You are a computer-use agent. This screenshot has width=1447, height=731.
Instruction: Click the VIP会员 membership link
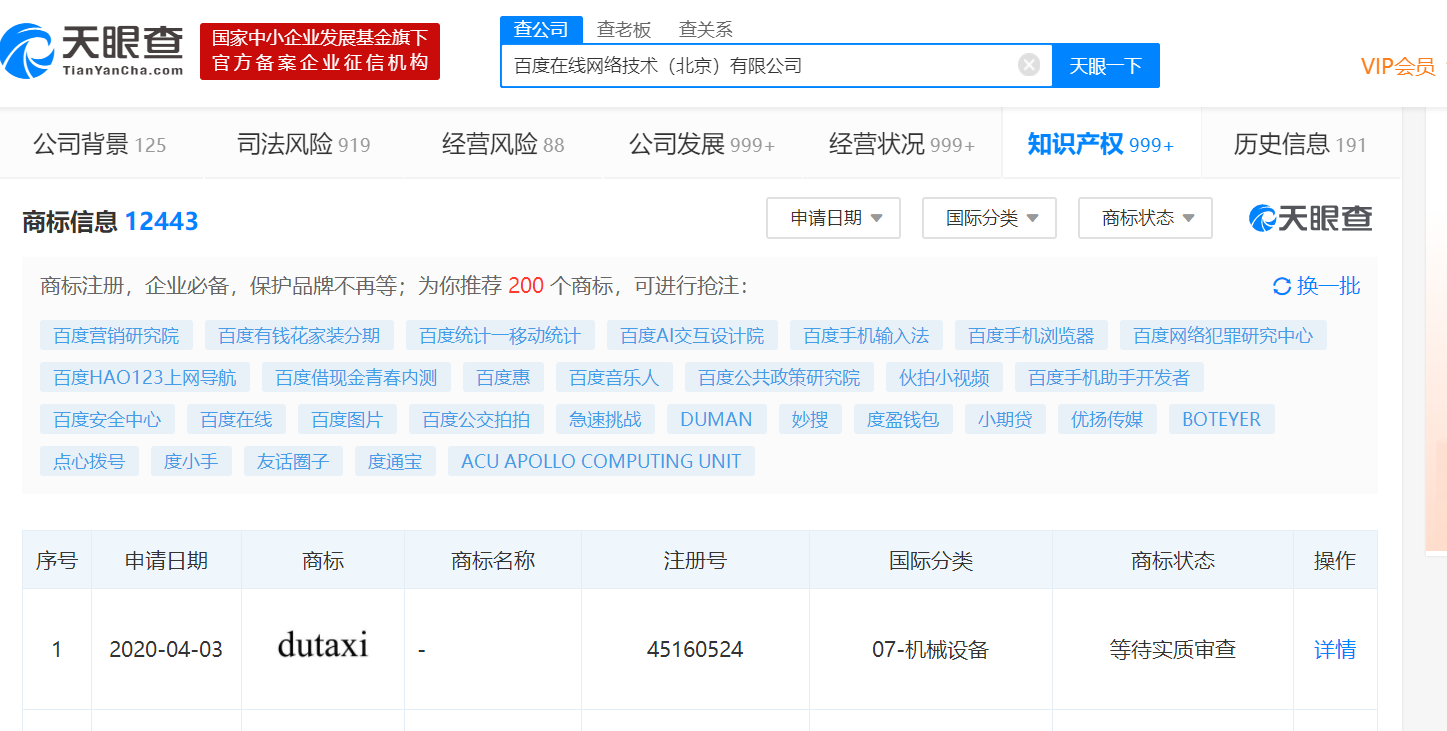pos(1396,64)
